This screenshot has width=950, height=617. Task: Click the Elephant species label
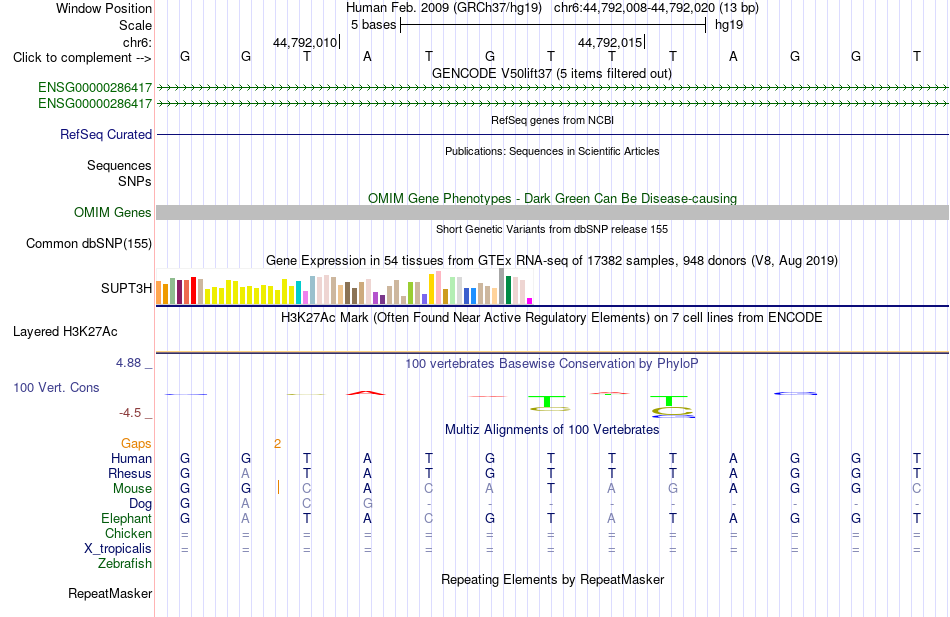point(127,519)
